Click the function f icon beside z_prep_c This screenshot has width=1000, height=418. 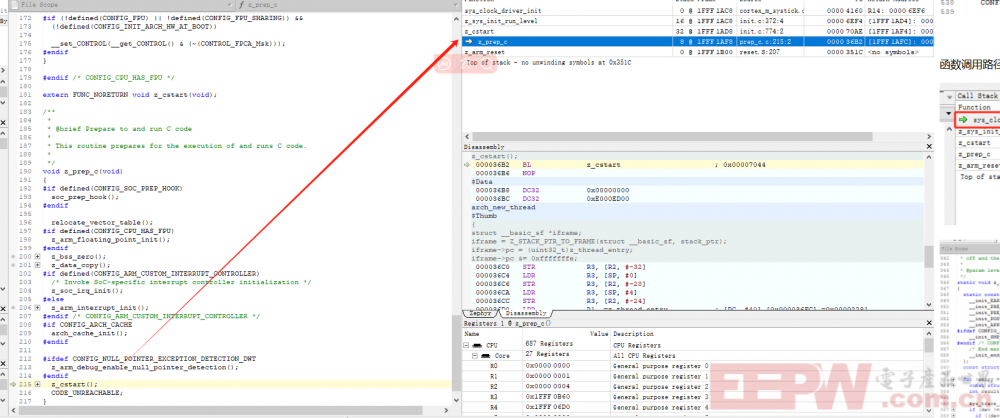[x=242, y=4]
